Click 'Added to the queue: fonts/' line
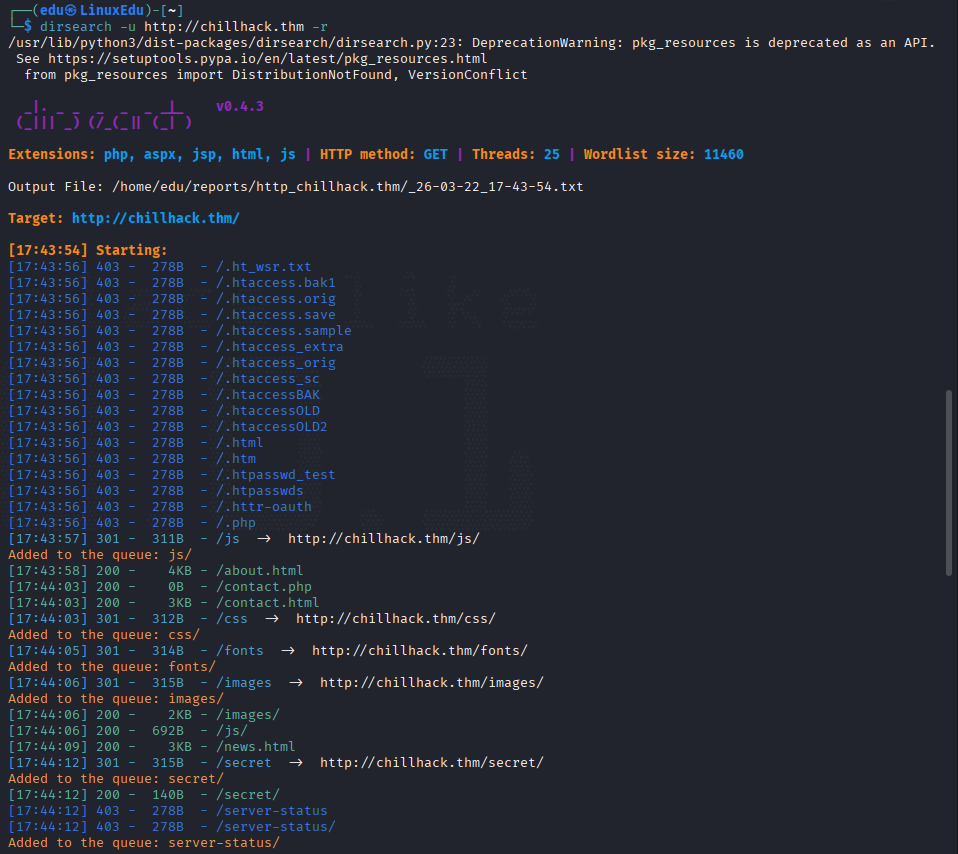This screenshot has height=854, width=958. [112, 666]
